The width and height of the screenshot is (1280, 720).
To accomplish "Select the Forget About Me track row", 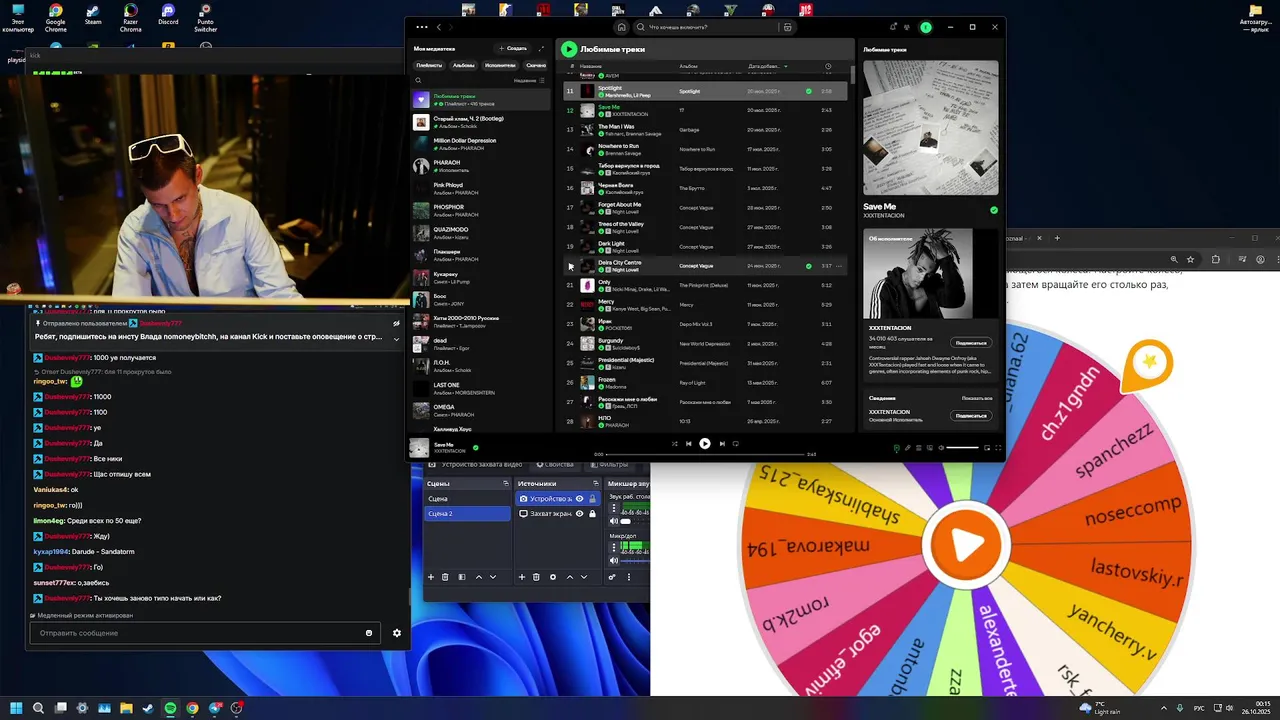I will coord(705,207).
